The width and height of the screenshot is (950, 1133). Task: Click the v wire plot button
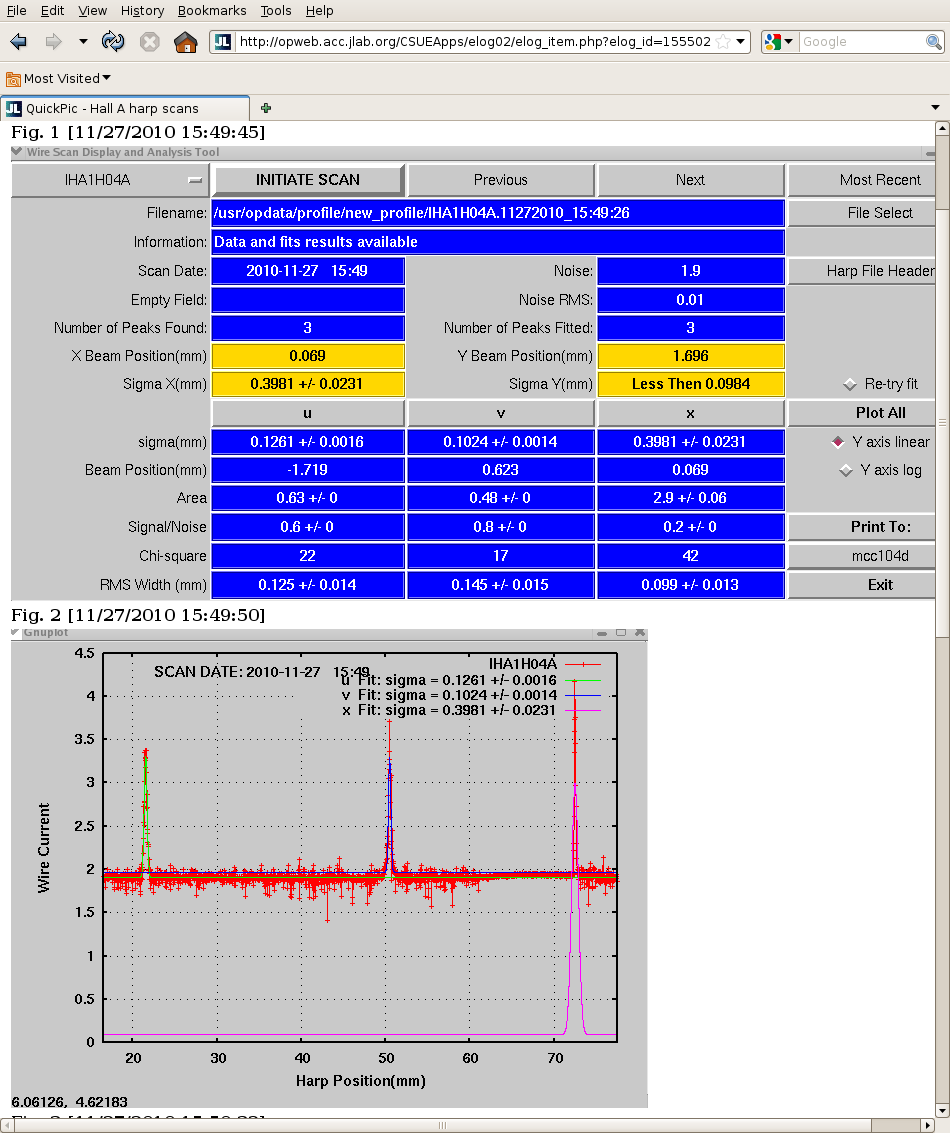tap(501, 413)
